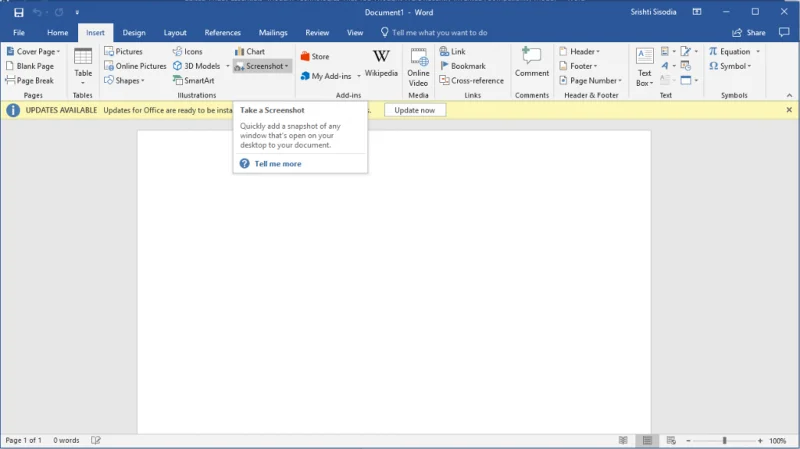Click the zoom slider handle
Image resolution: width=800 pixels, height=449 pixels.
click(x=724, y=440)
